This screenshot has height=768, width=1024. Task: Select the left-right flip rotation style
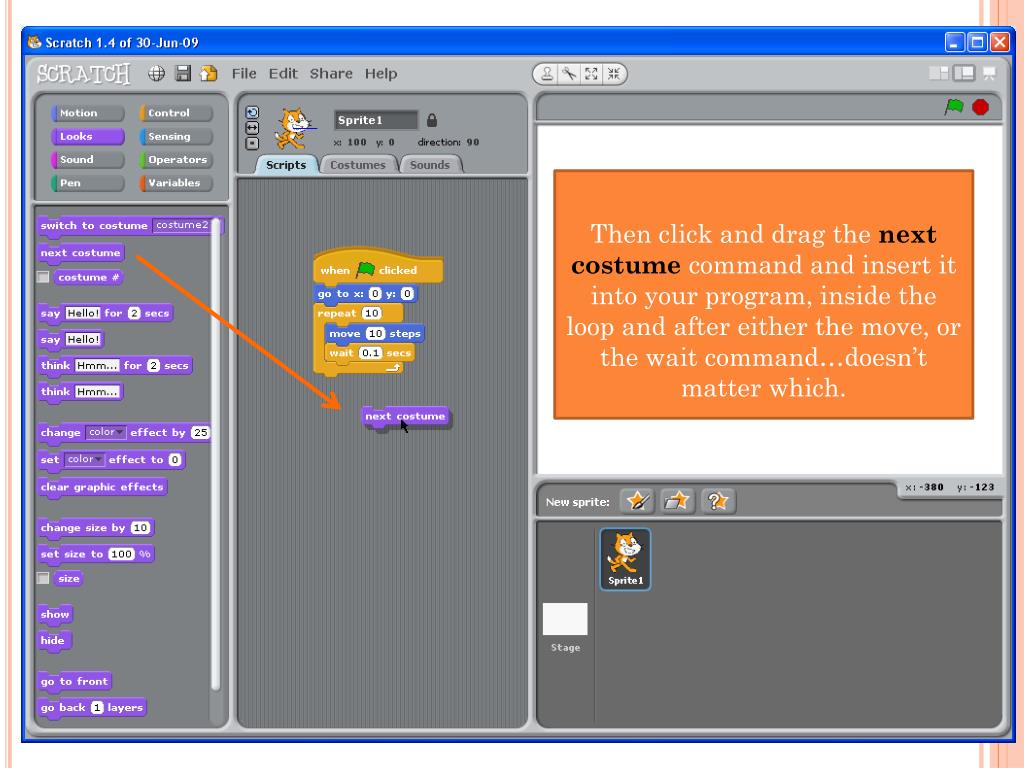click(x=252, y=128)
